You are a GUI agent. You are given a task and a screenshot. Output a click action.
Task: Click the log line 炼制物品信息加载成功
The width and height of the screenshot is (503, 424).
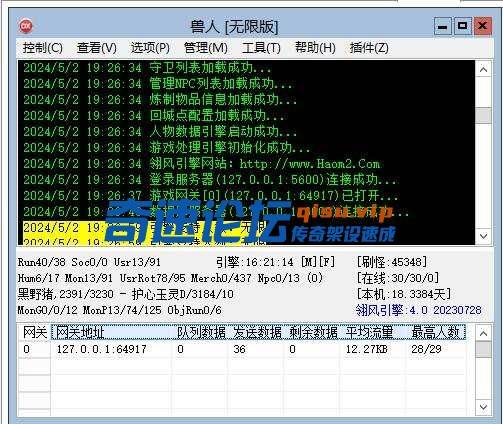(160, 100)
